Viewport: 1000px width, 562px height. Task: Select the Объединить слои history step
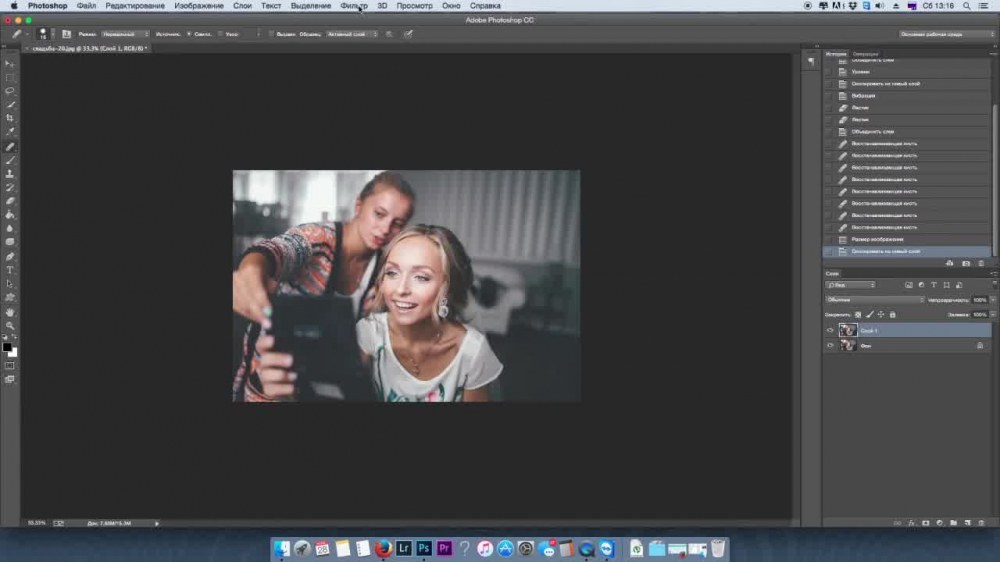[872, 132]
